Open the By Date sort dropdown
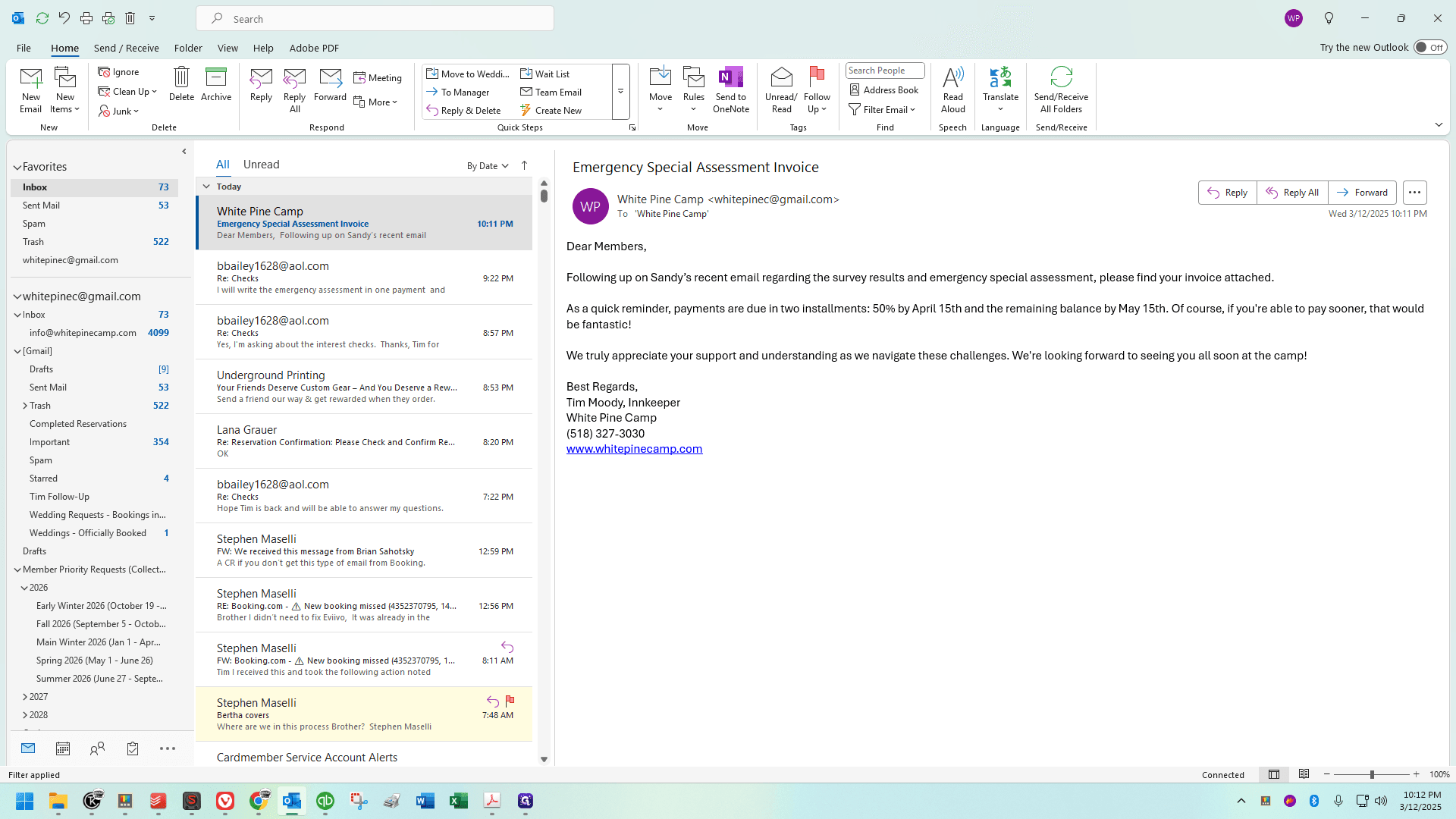The image size is (1456, 819). (x=488, y=166)
